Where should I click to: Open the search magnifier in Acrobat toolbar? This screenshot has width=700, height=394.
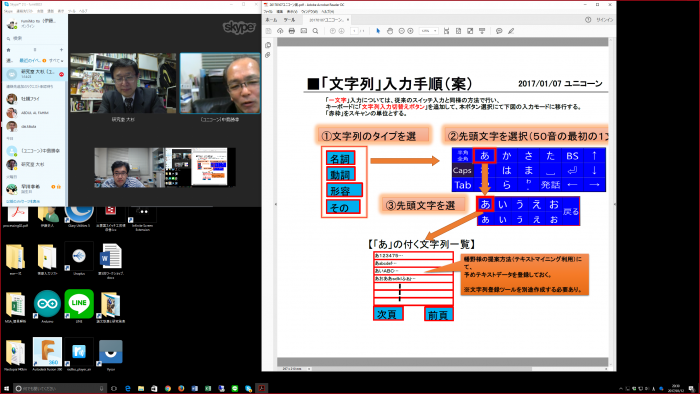[315, 31]
